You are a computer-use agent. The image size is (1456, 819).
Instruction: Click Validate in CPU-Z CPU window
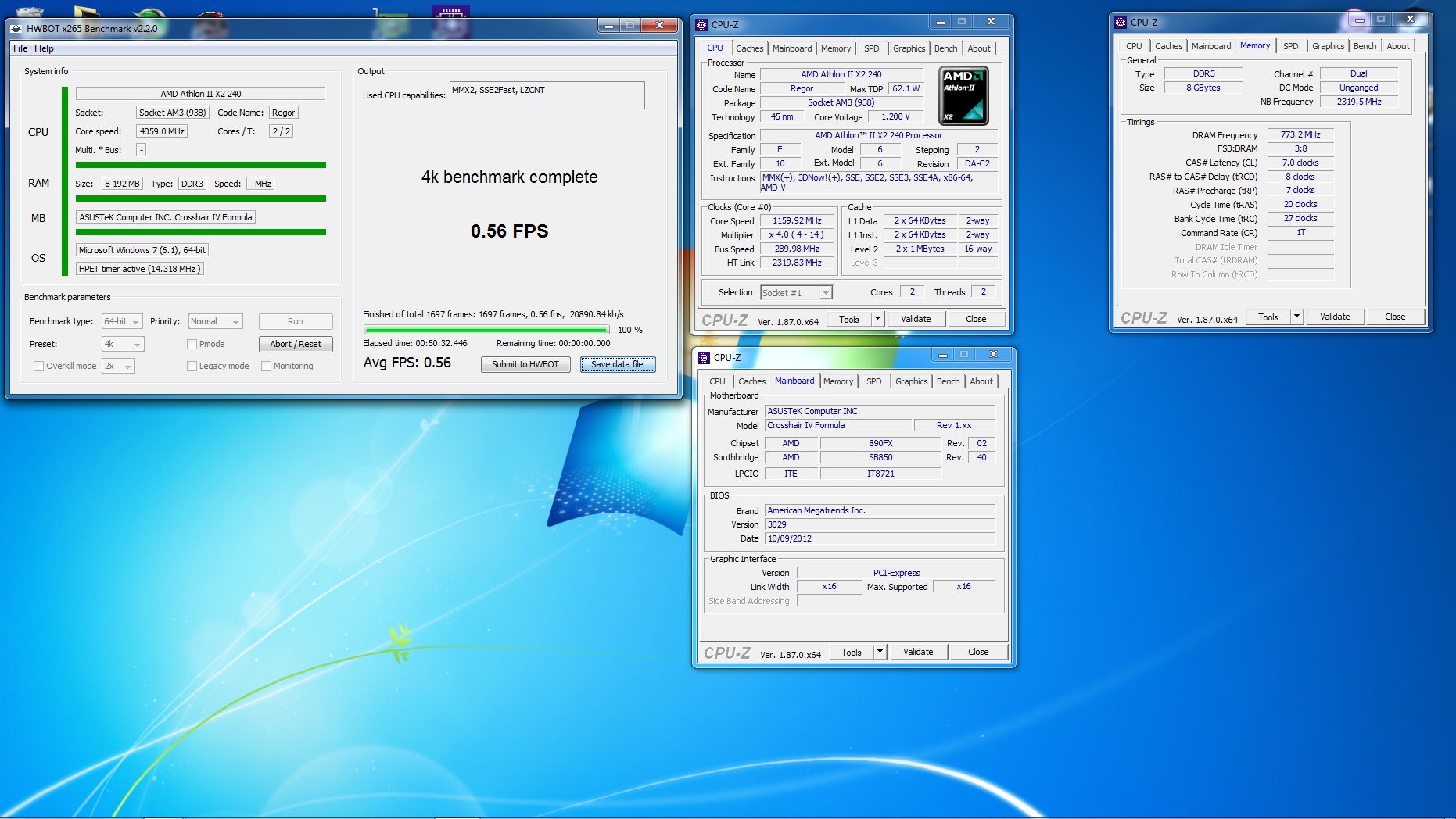[x=916, y=319]
